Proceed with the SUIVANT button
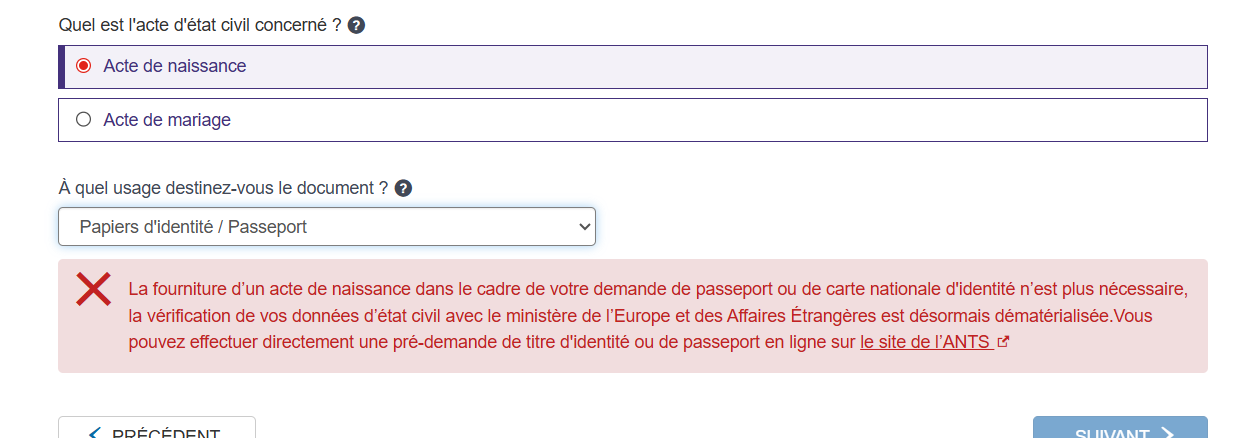This screenshot has height=438, width=1247. coord(1119,430)
